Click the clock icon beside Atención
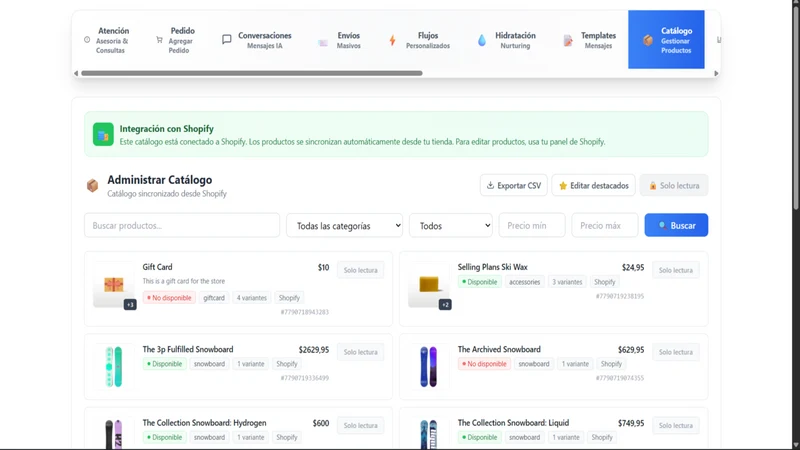Image resolution: width=800 pixels, height=450 pixels. tap(87, 40)
